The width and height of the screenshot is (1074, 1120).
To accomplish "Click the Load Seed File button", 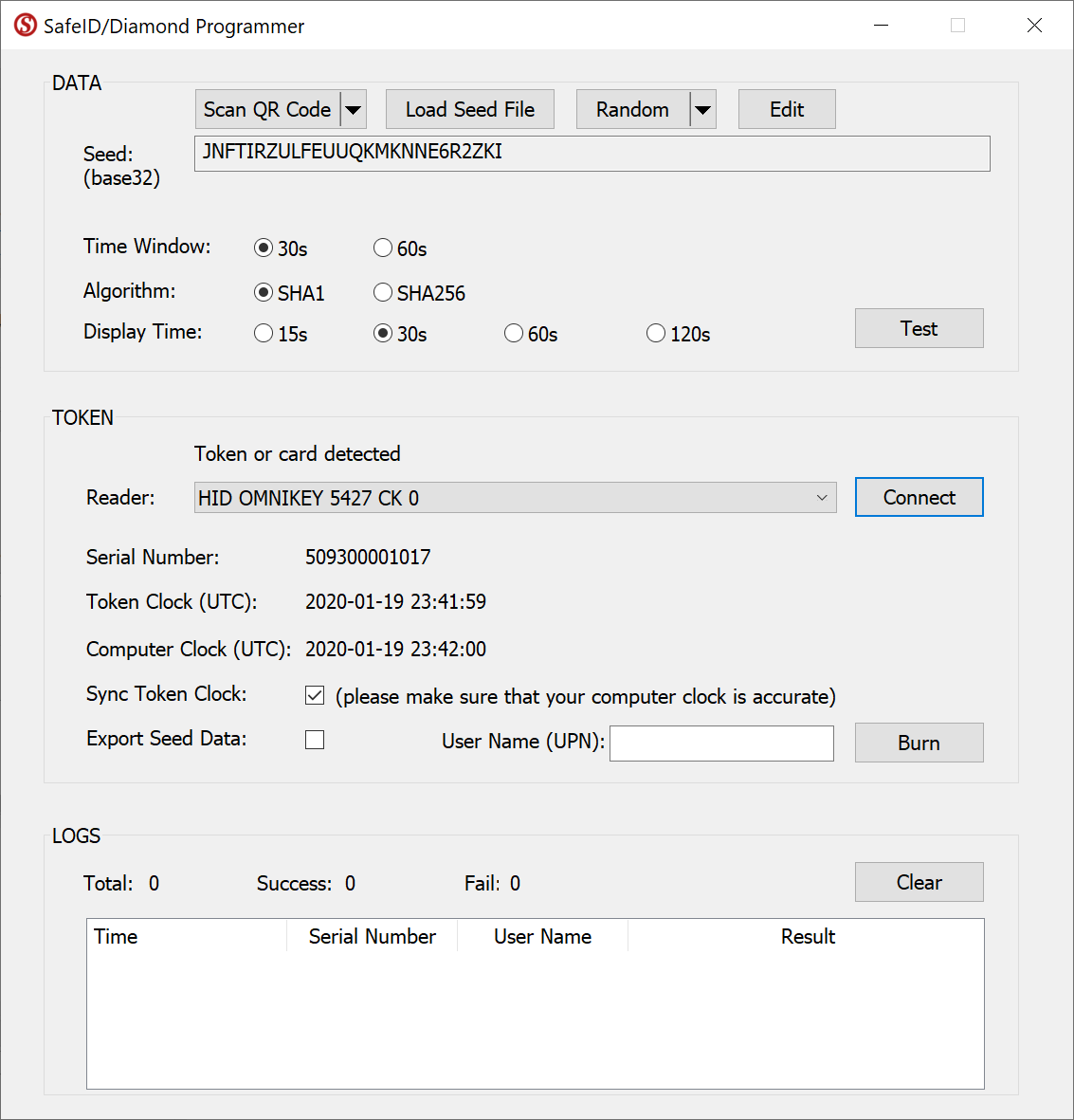I will [469, 110].
